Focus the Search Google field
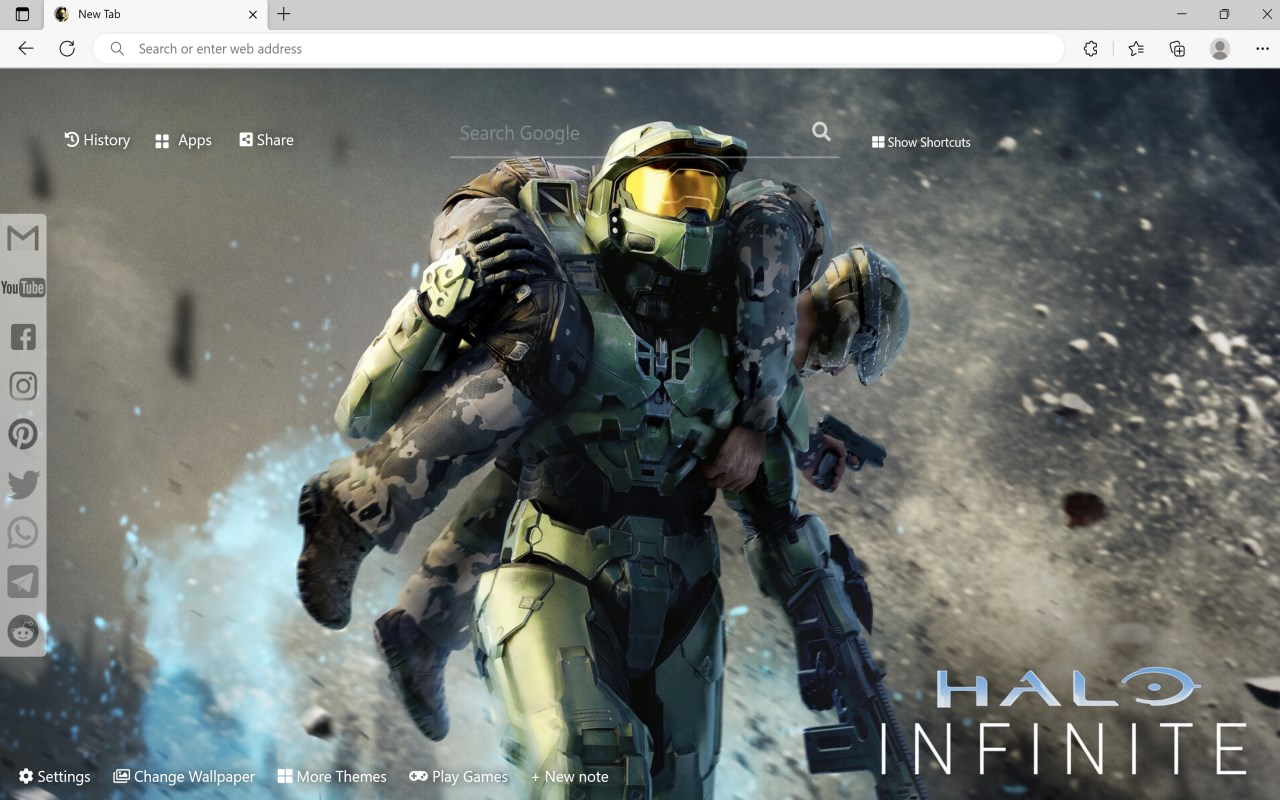The width and height of the screenshot is (1280, 800). (630, 133)
